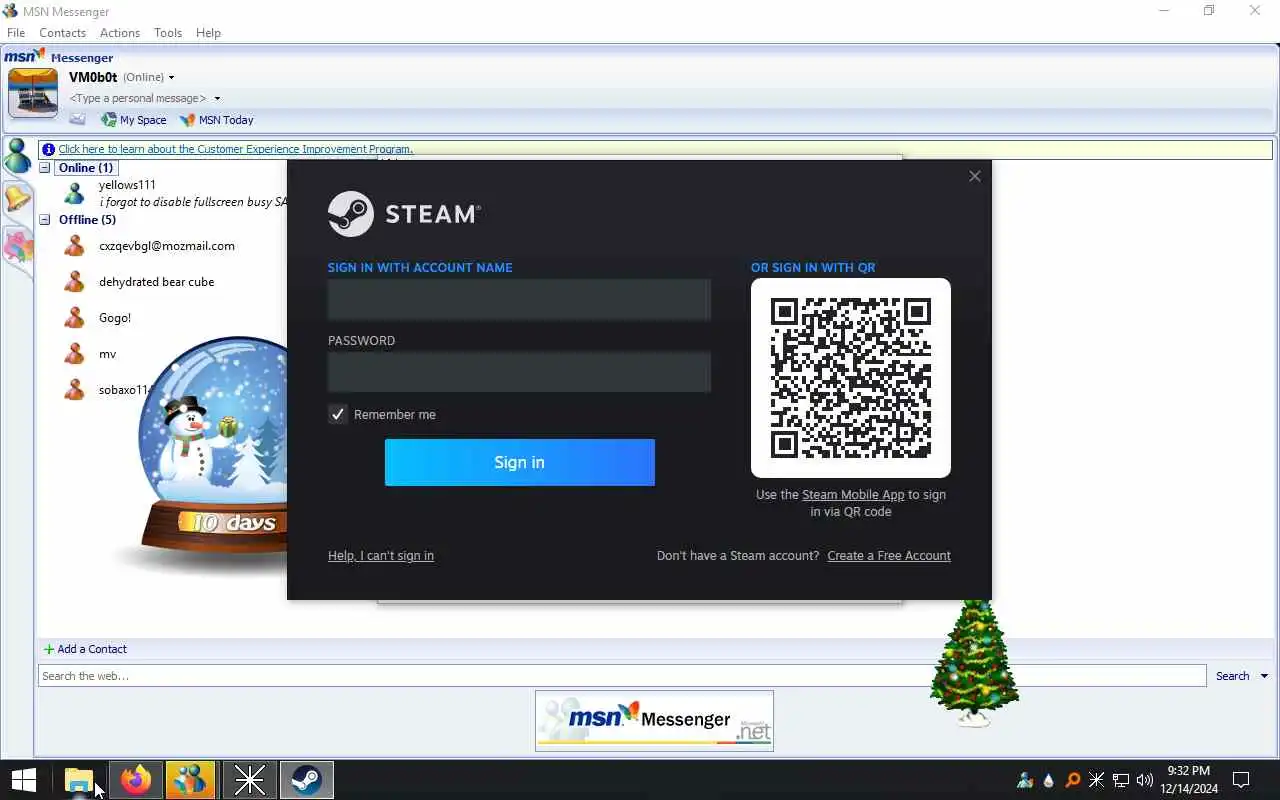The height and width of the screenshot is (800, 1280).
Task: Select contact dehydrated bear cube
Action: pos(157,282)
